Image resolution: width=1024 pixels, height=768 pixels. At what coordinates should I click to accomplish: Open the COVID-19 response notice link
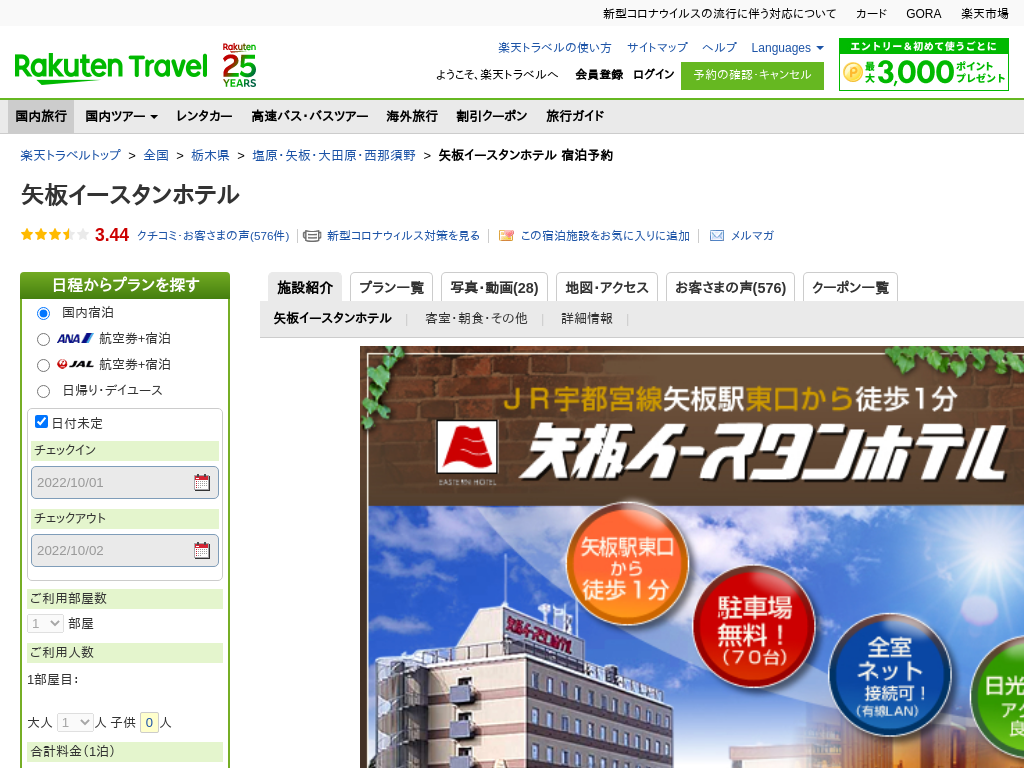719,14
